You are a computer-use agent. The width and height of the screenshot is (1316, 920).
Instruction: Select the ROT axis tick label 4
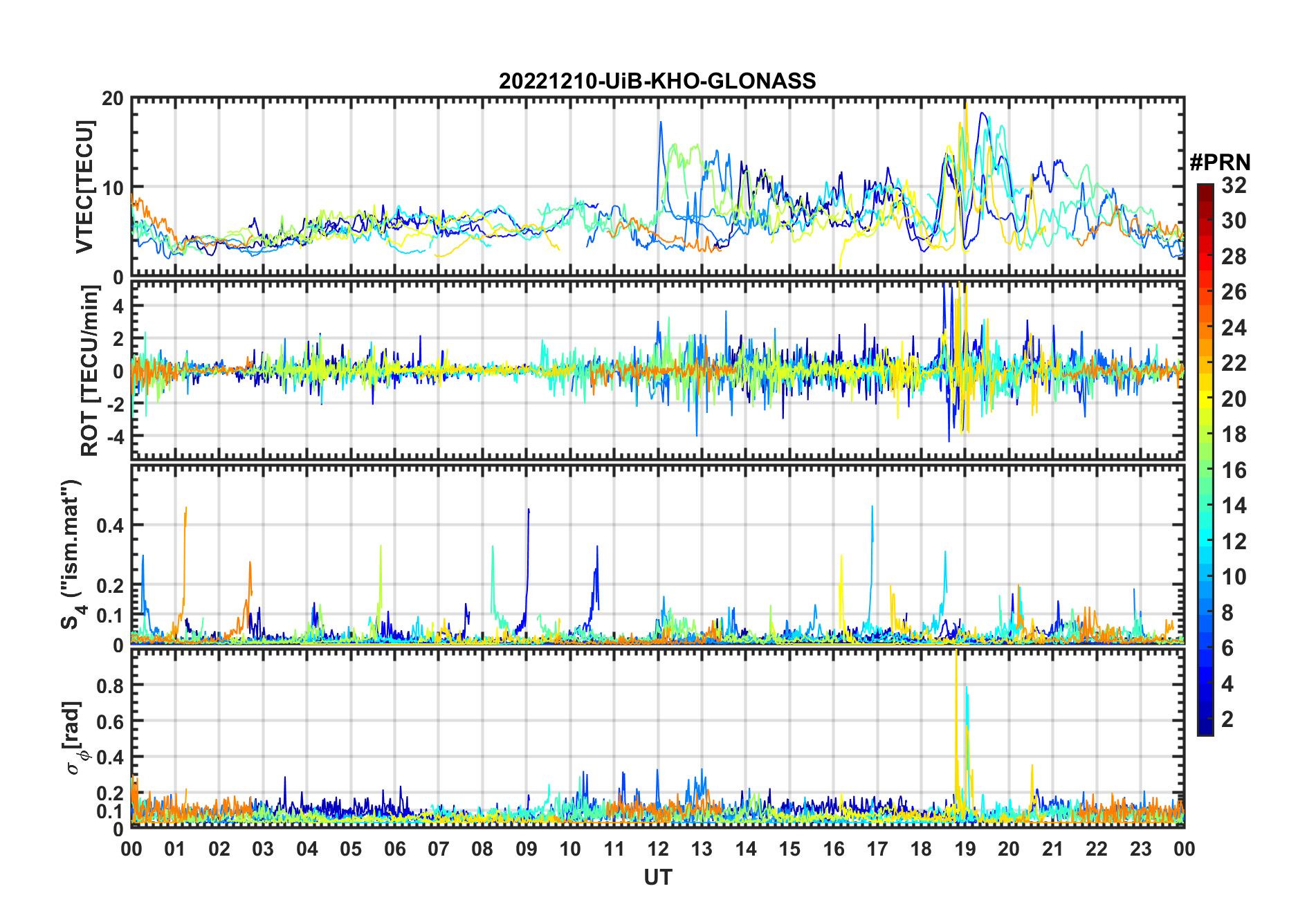click(x=118, y=306)
